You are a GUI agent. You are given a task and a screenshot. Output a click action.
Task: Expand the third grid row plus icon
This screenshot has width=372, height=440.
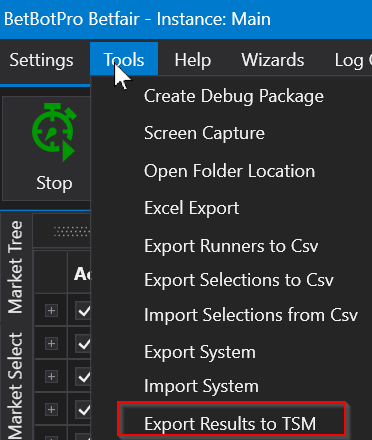(51, 377)
